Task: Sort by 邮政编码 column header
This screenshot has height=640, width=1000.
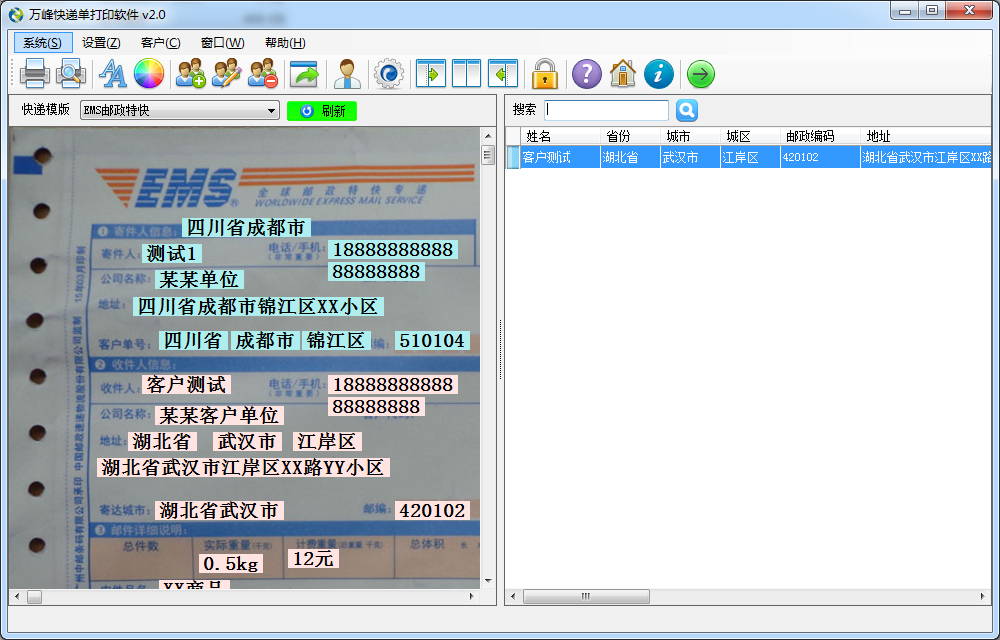Action: tap(810, 136)
